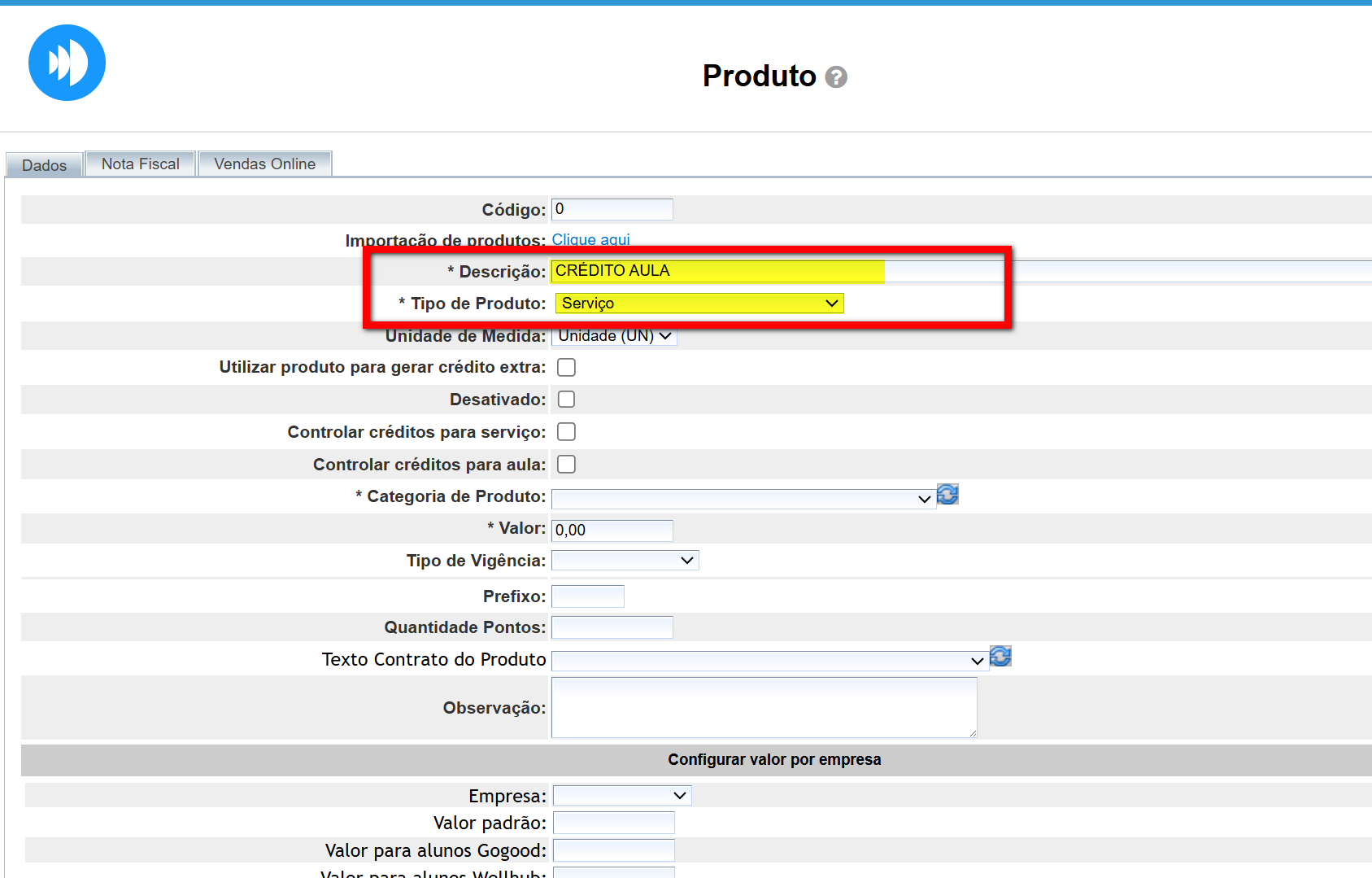Check the Desativado checkbox
This screenshot has height=878, width=1372.
point(566,400)
